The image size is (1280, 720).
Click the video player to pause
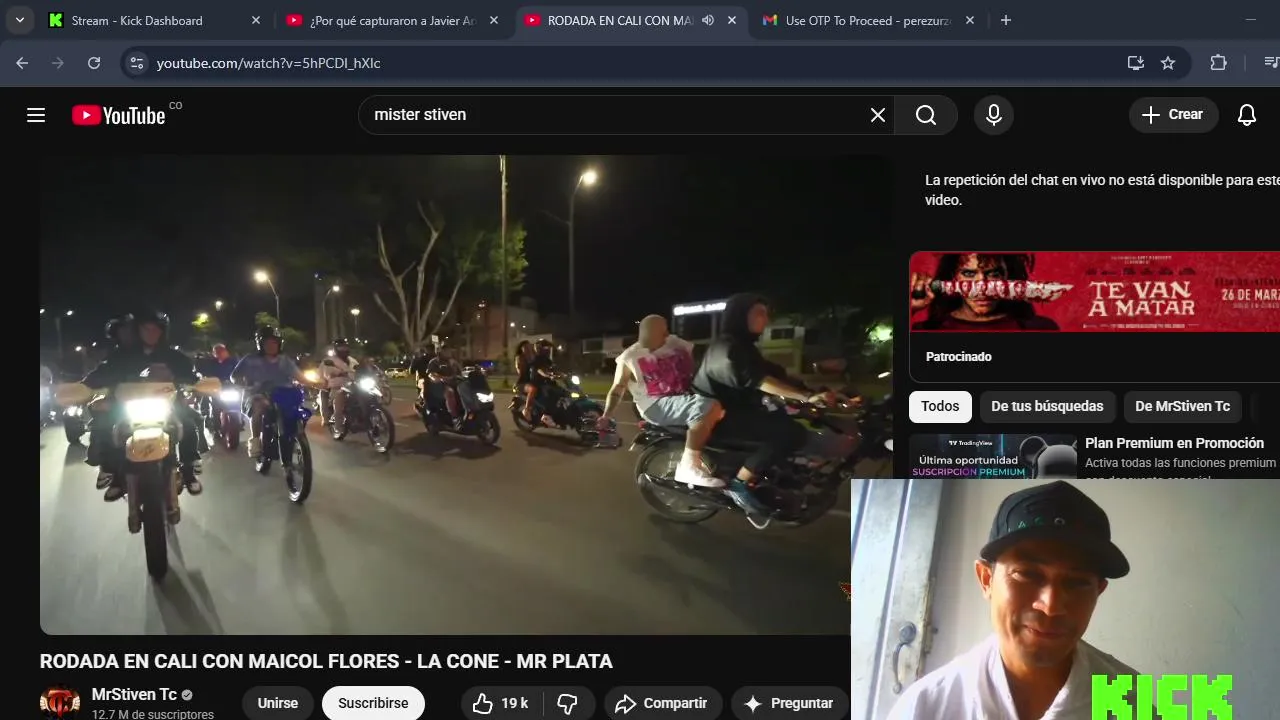465,395
